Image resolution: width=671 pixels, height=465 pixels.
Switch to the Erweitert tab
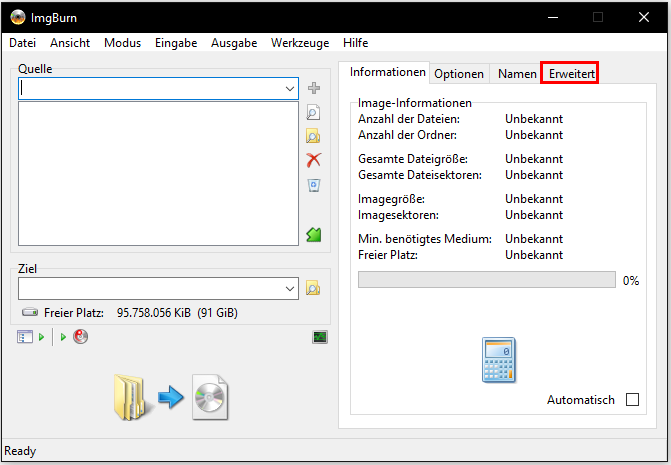pos(572,74)
